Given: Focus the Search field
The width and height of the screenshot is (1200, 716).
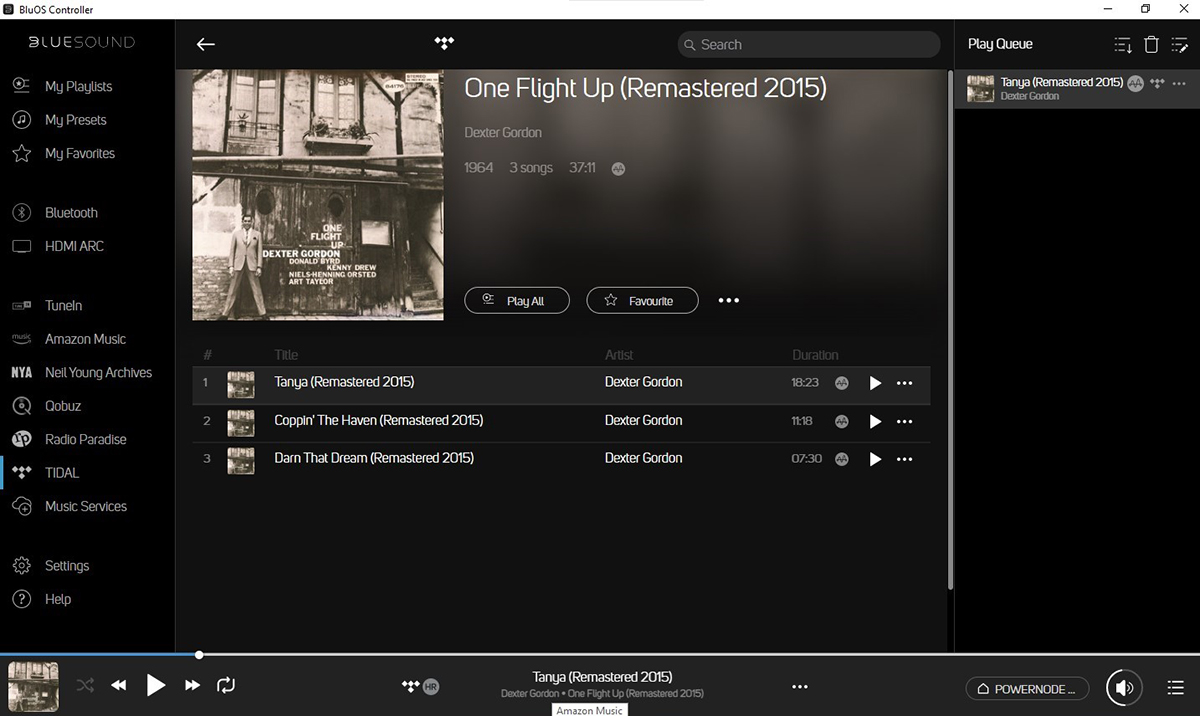Looking at the screenshot, I should coord(809,44).
